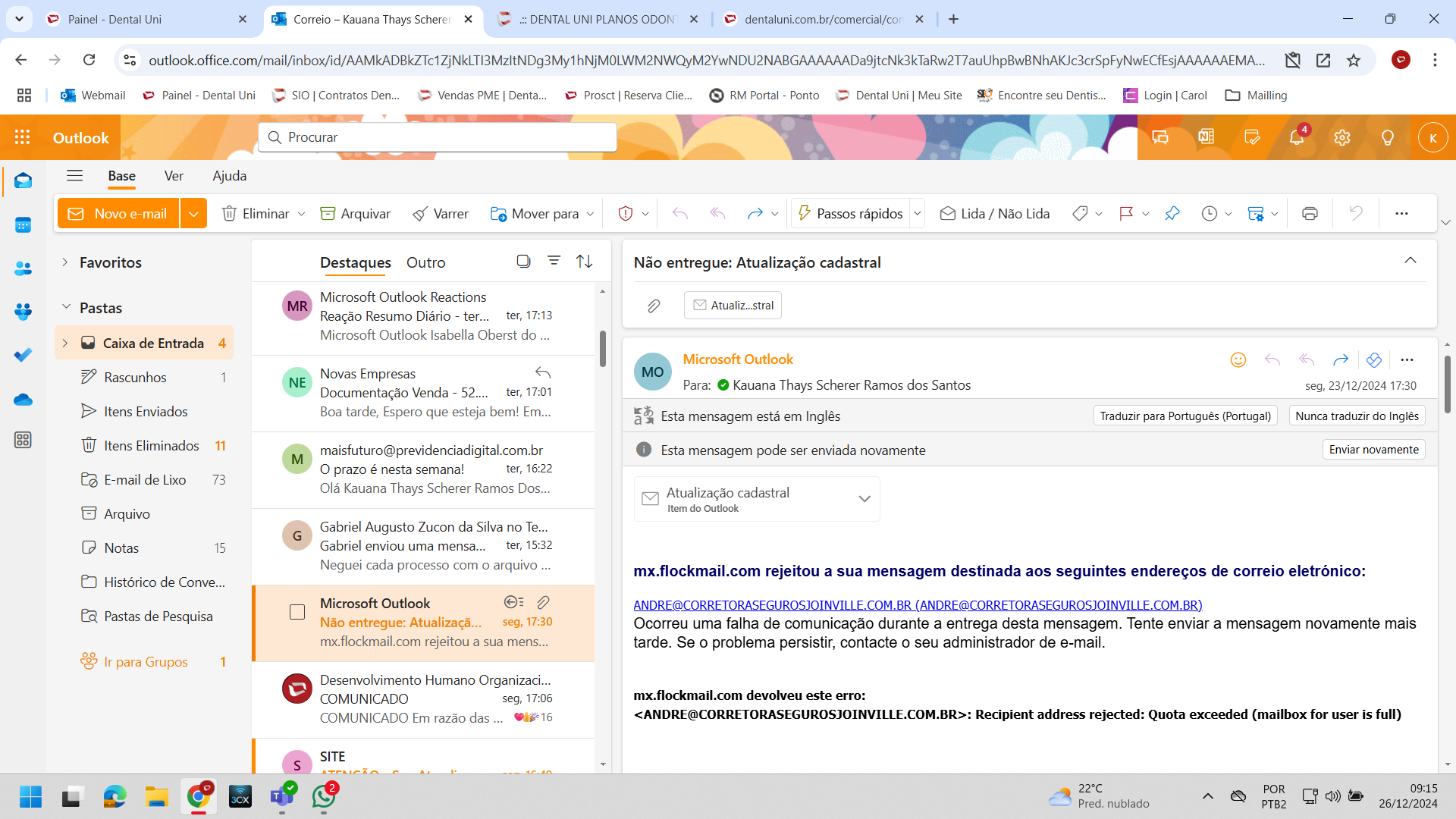The image size is (1456, 819).
Task: Click the lightbulb tips icon
Action: point(1388,137)
